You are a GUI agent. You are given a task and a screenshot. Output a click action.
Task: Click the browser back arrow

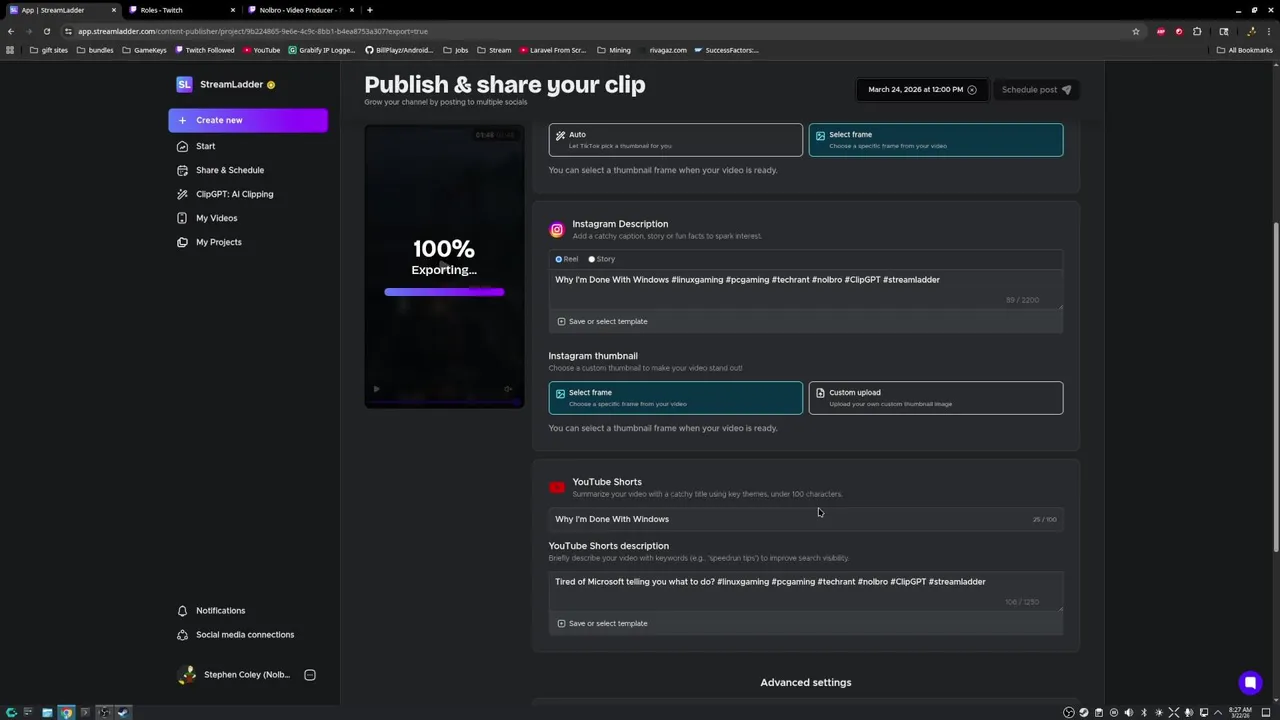[11, 31]
